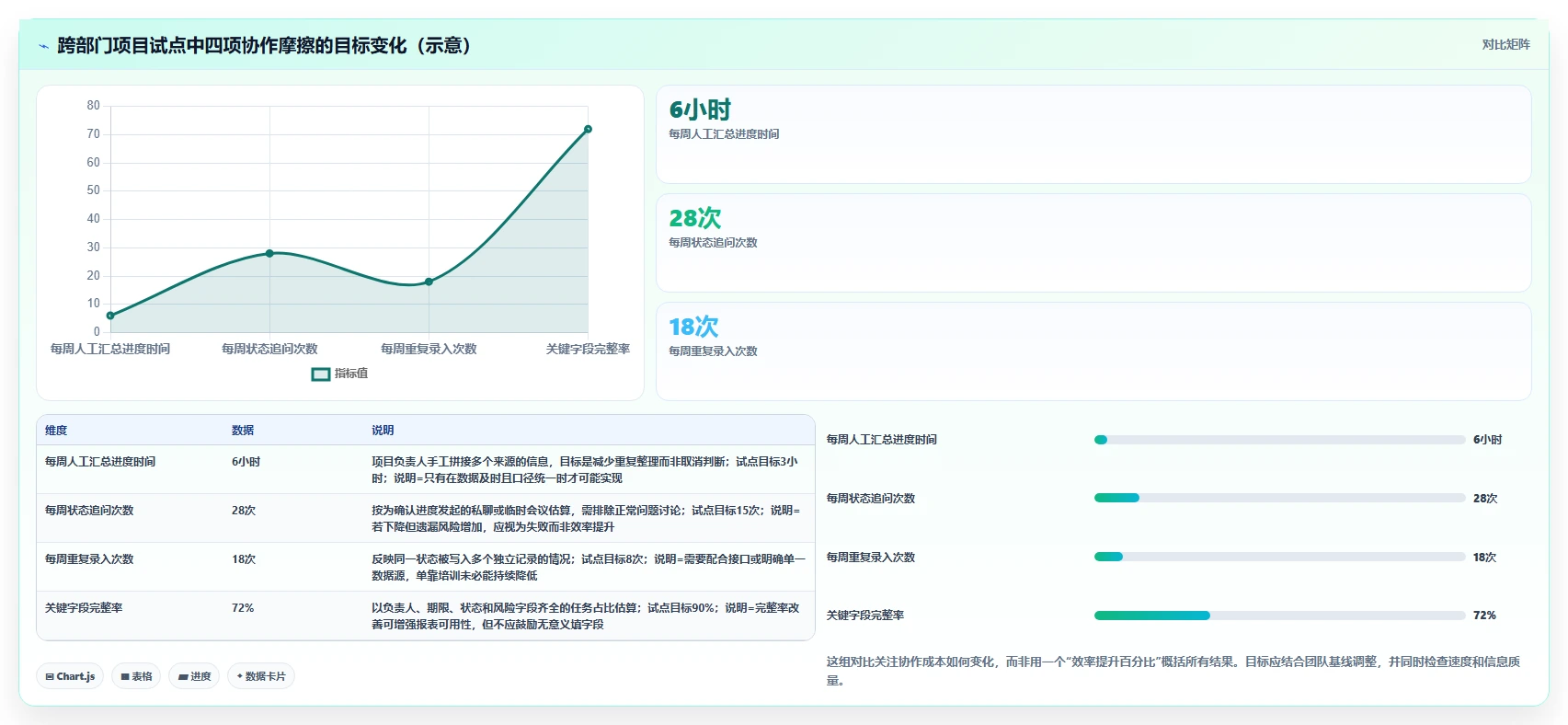Viewport: 1568px width, 725px height.
Task: Click the 每周状态追问次数 table row name
Action: (89, 511)
